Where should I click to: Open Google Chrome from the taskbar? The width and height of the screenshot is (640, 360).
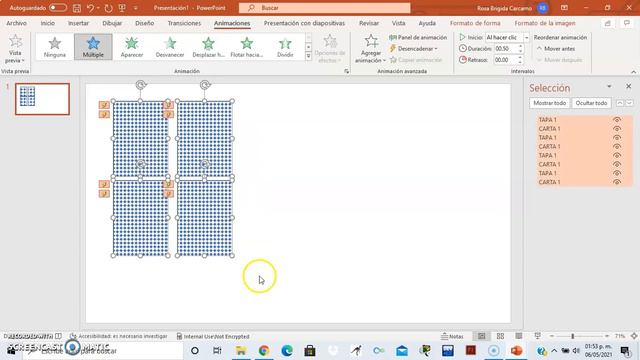click(264, 350)
